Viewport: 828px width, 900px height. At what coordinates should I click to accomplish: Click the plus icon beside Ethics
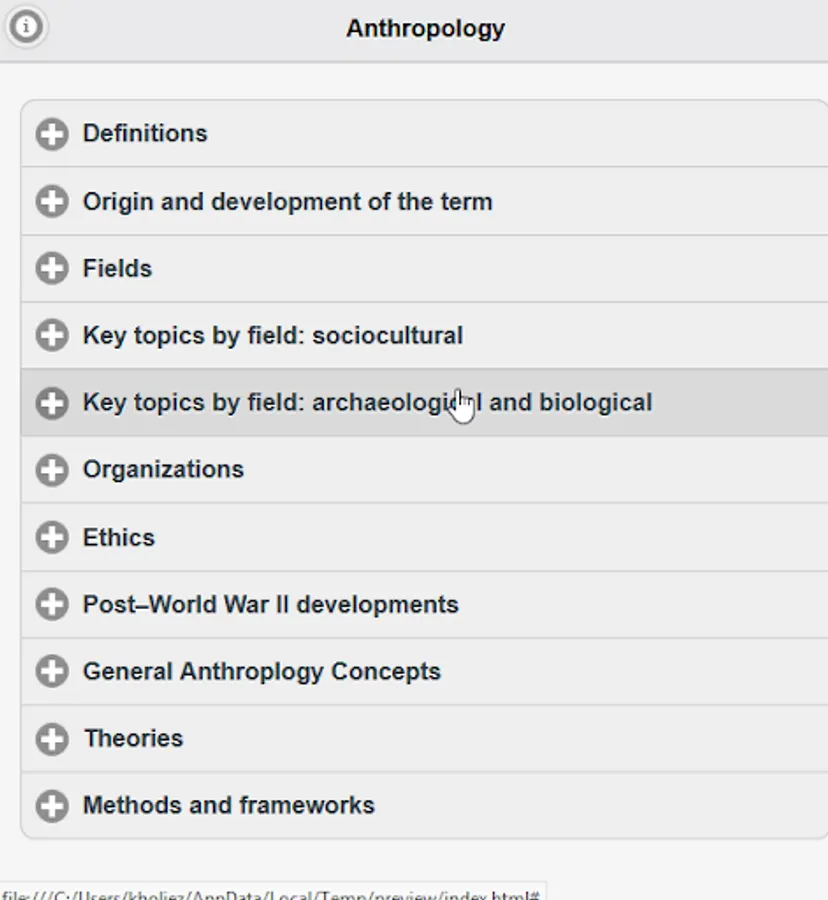coord(52,537)
